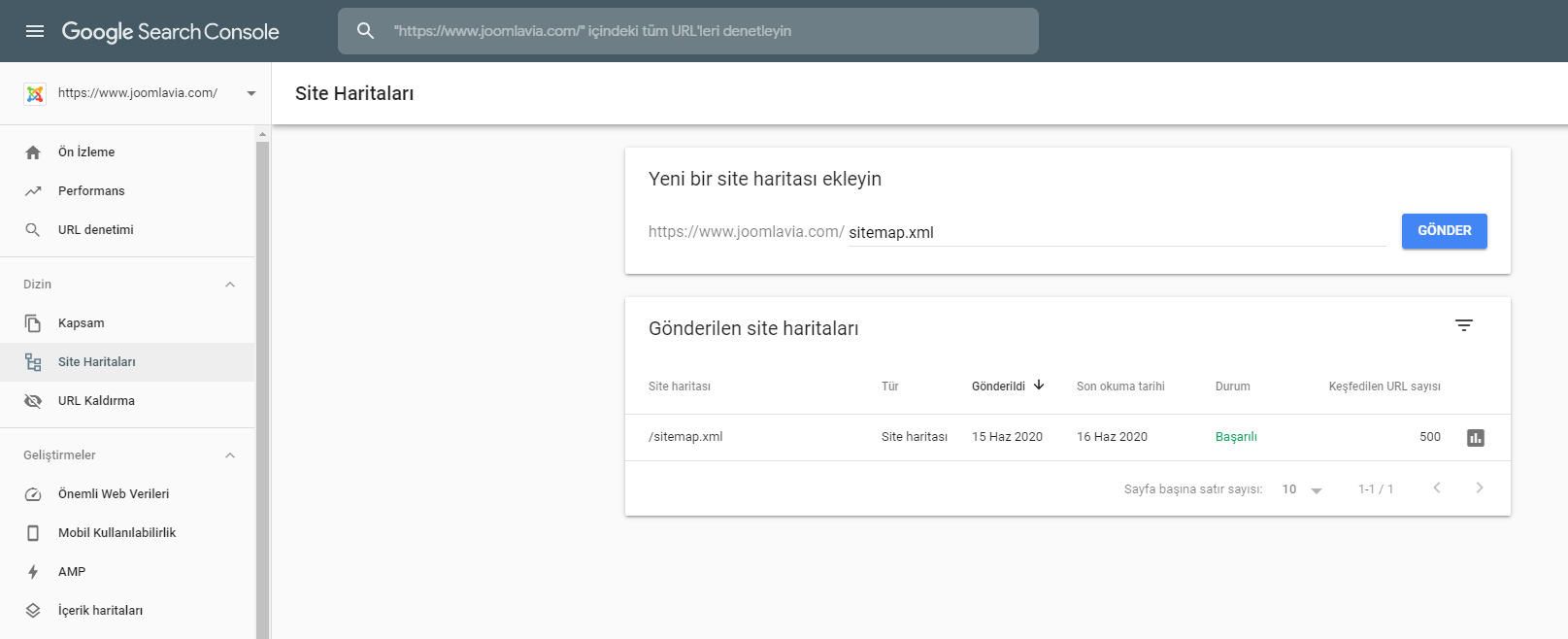The height and width of the screenshot is (639, 1568).
Task: Sort table by Gönderildi column arrow
Action: (x=1039, y=386)
